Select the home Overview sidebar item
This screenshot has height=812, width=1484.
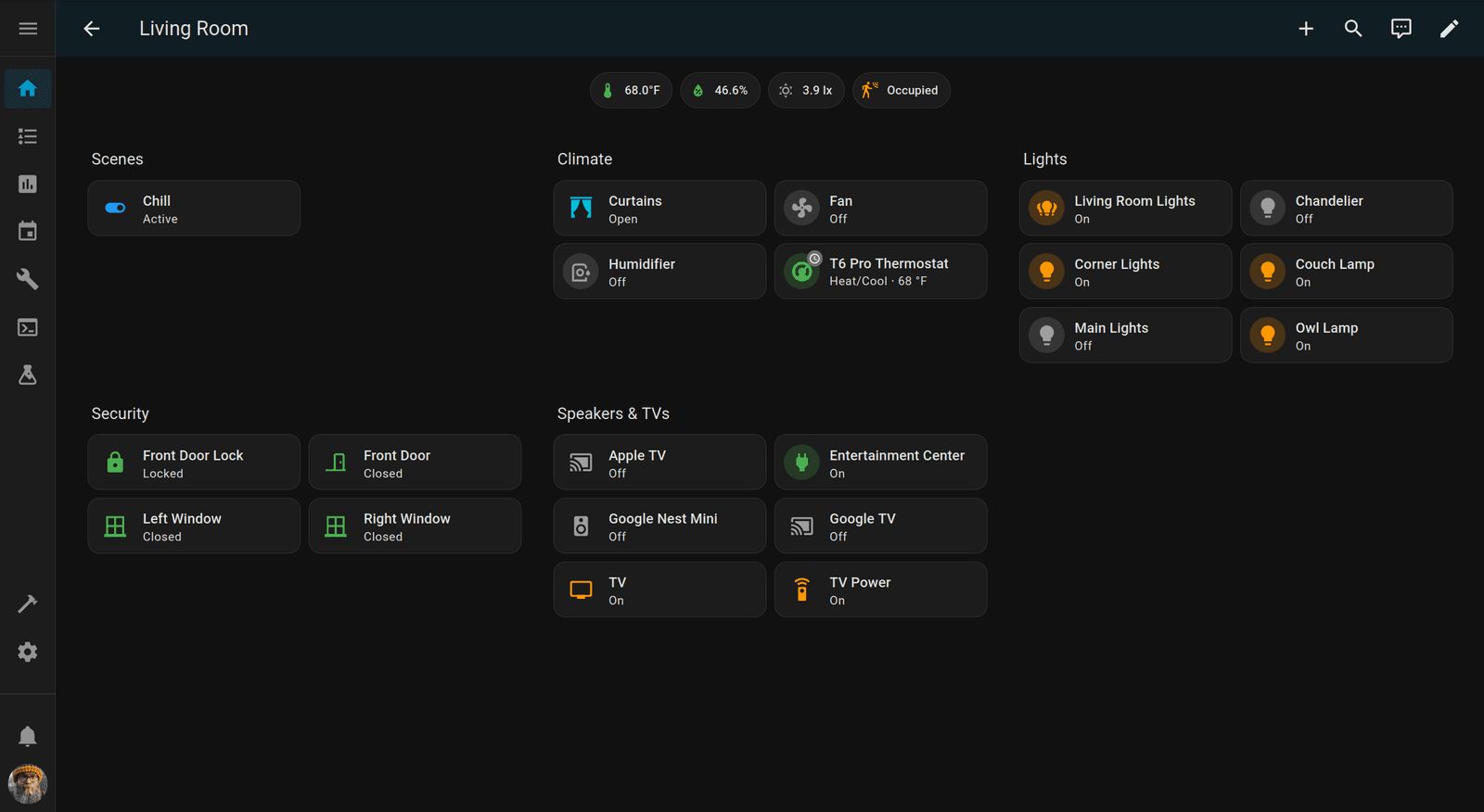tap(28, 89)
